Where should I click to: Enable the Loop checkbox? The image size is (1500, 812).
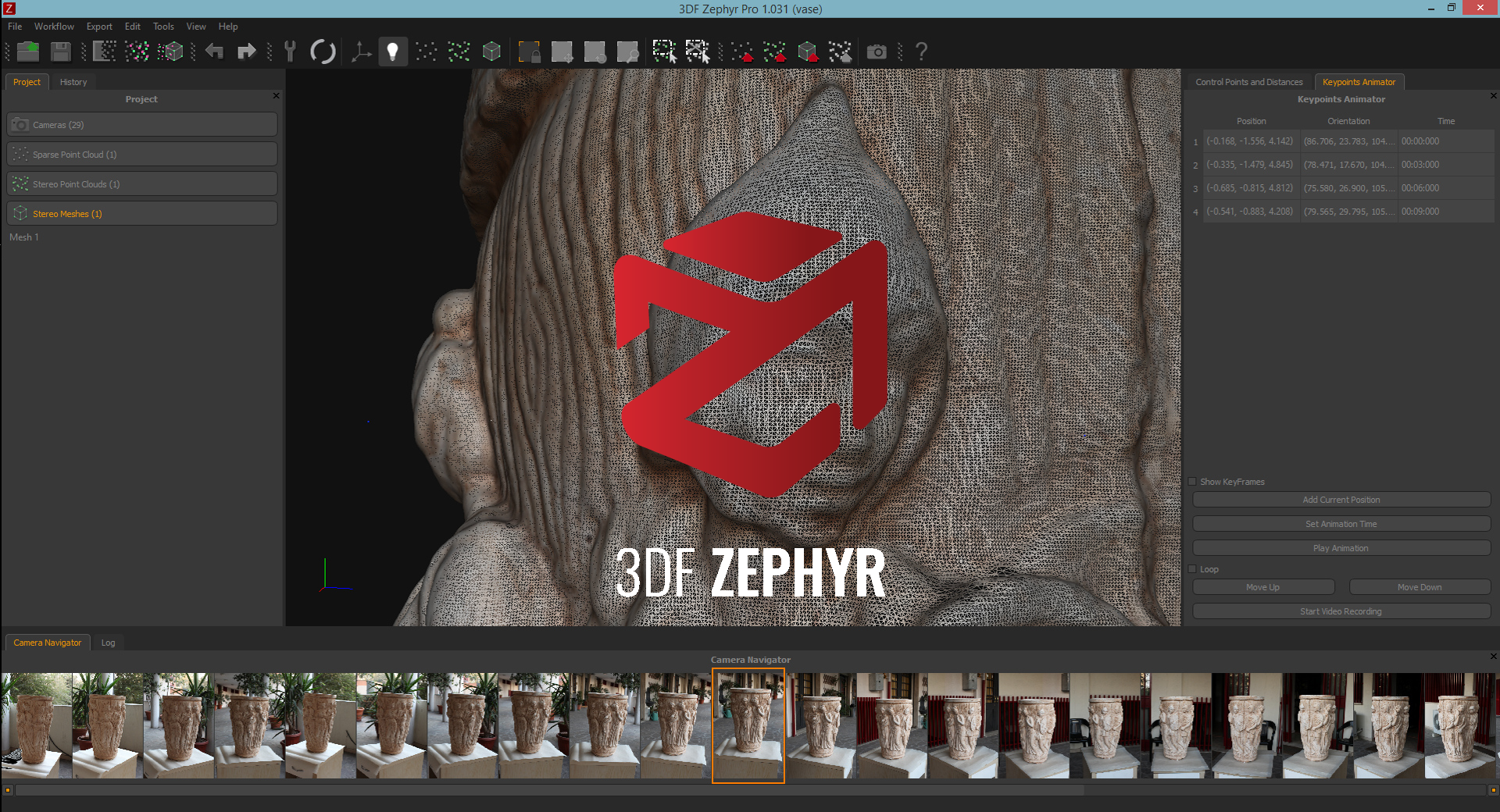pyautogui.click(x=1192, y=569)
